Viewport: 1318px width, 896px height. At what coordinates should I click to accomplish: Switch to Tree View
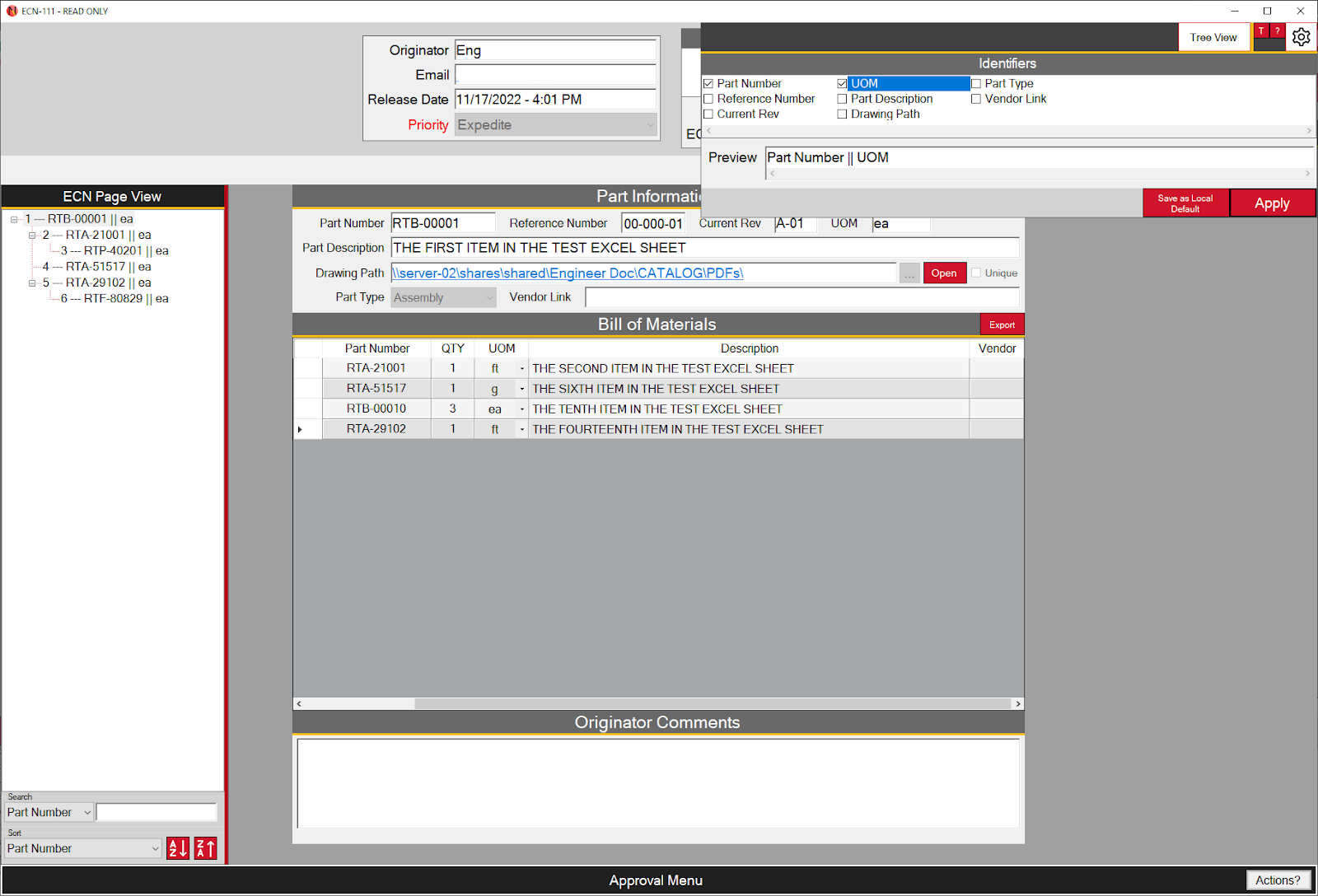[1213, 38]
